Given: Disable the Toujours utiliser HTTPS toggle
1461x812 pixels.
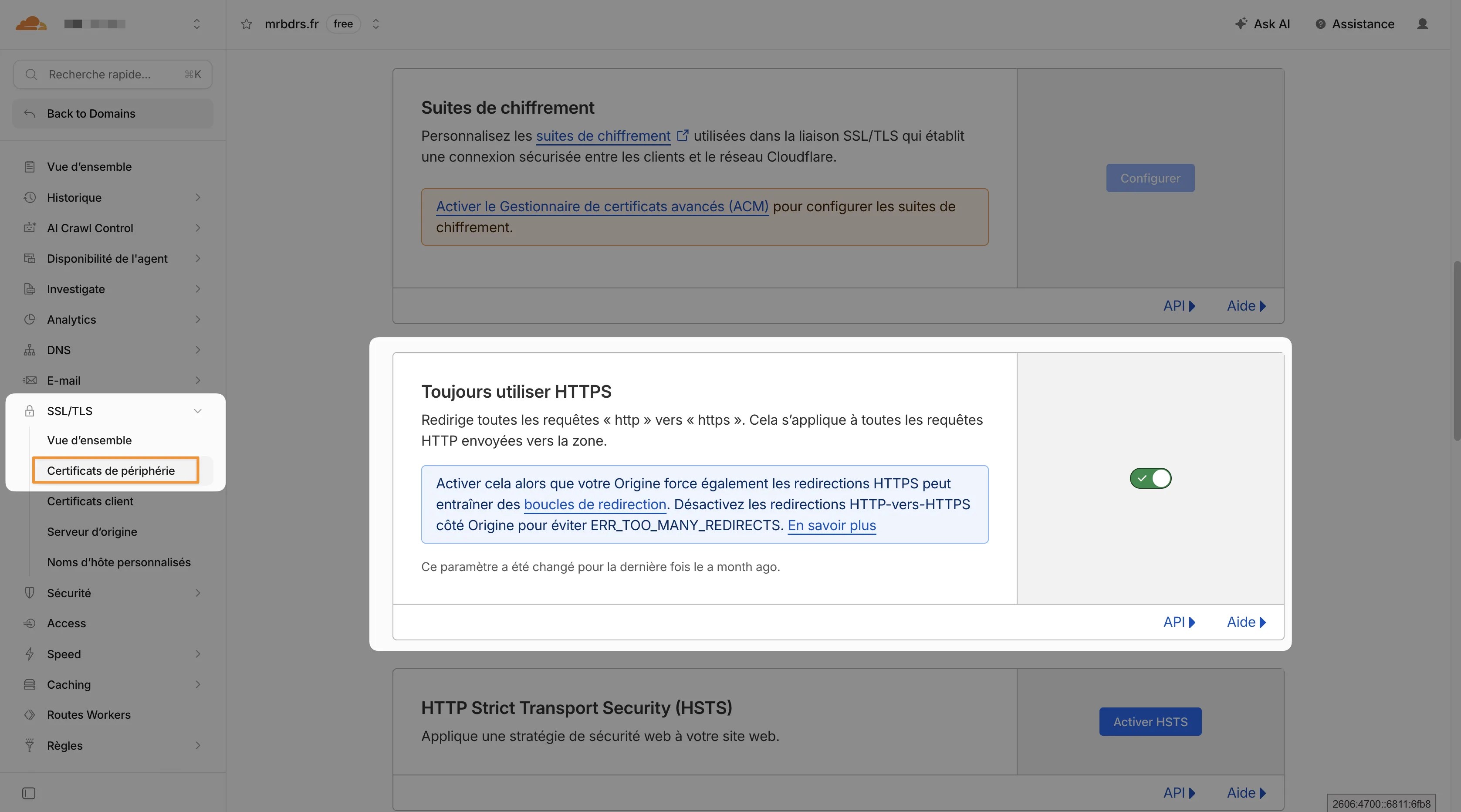Looking at the screenshot, I should point(1150,478).
